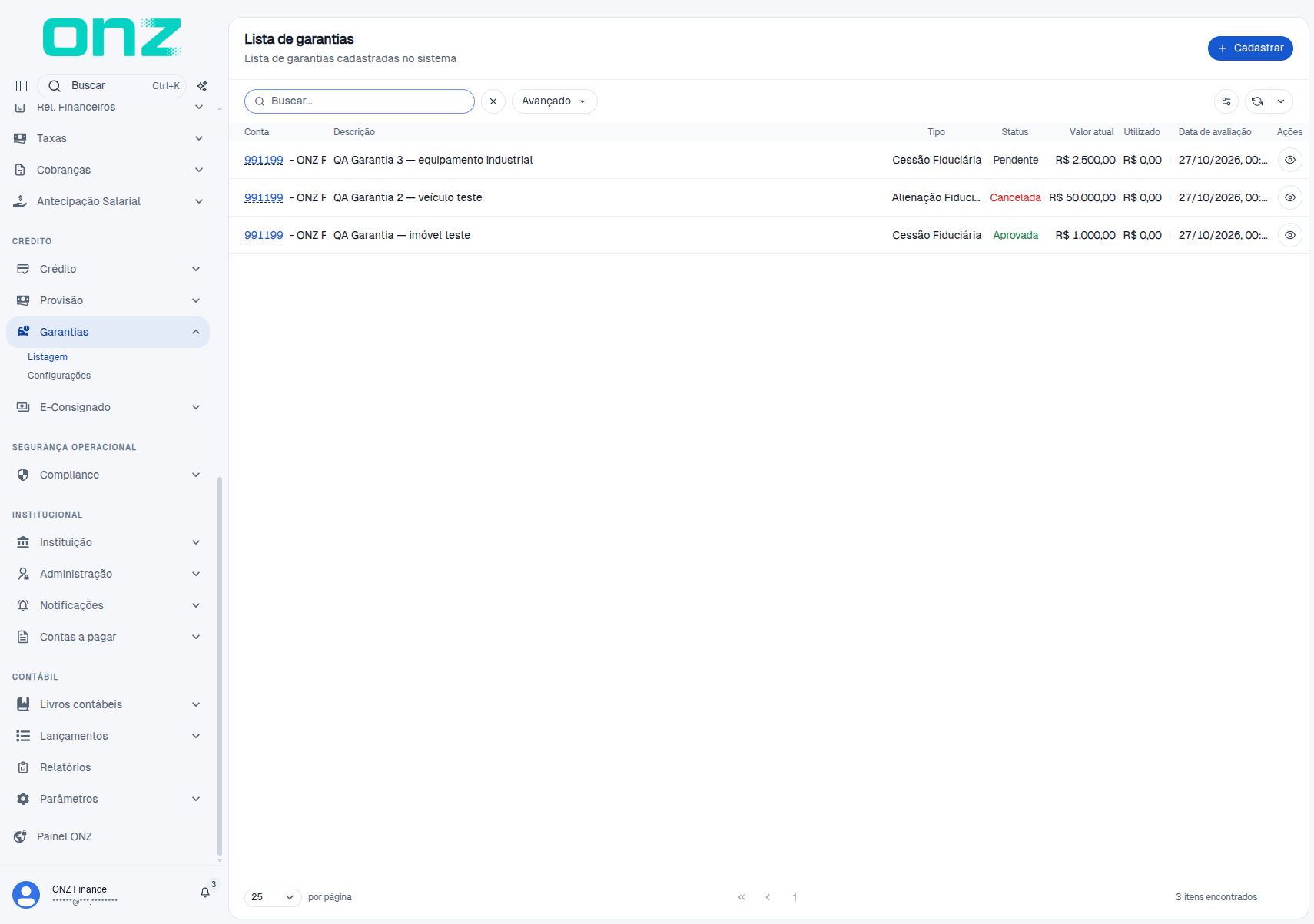Expand the Administração menu

pos(108,574)
